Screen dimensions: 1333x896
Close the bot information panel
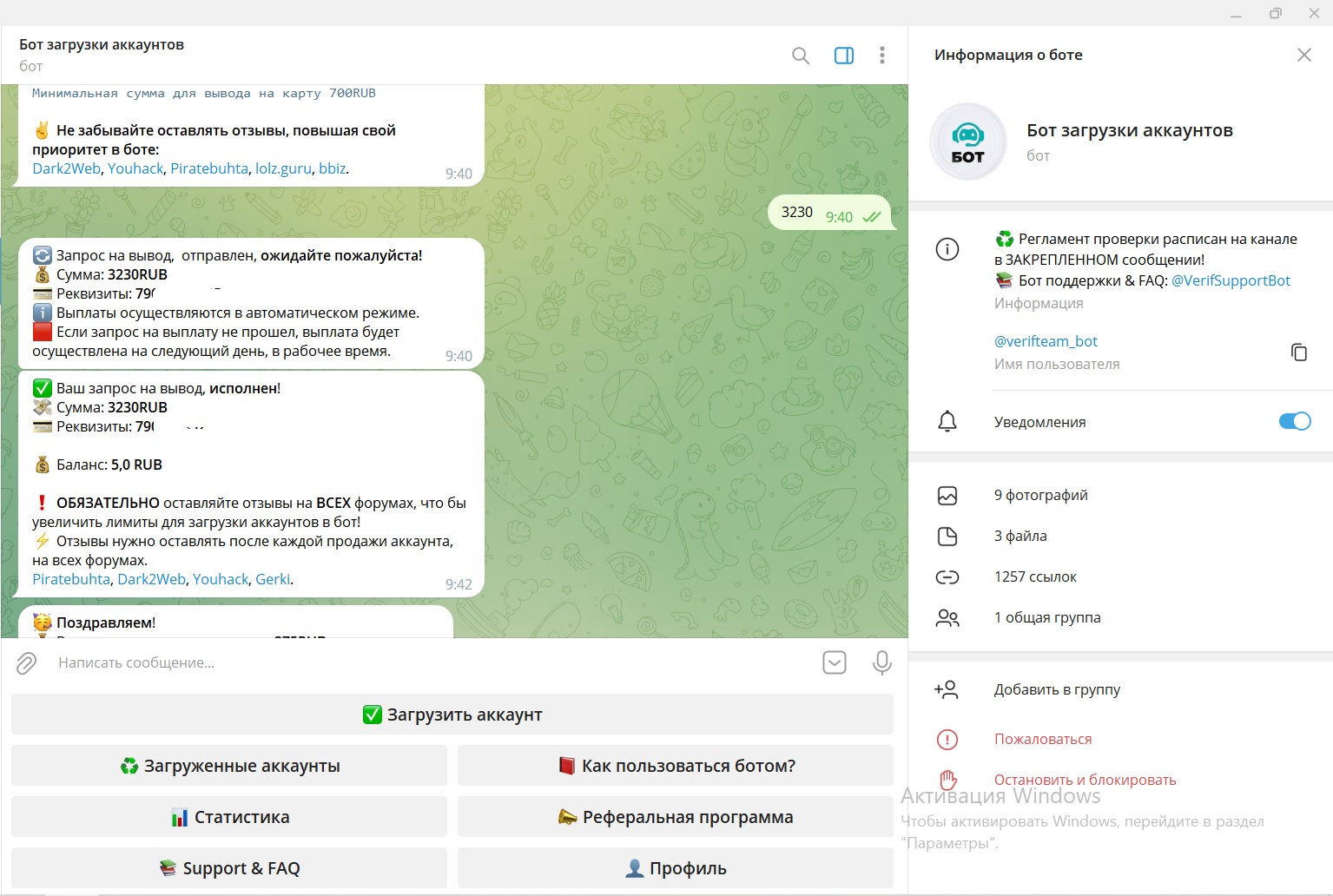(1303, 55)
